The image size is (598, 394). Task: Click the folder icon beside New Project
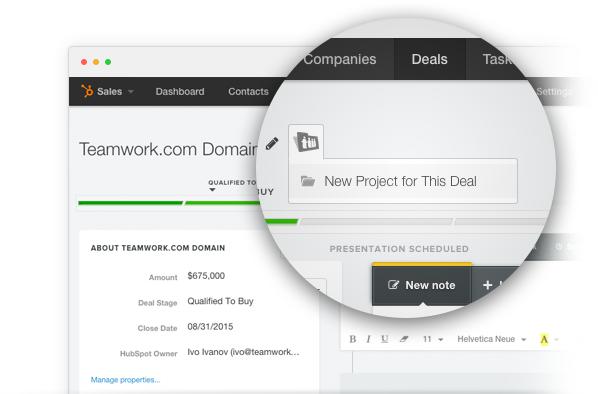click(x=308, y=181)
